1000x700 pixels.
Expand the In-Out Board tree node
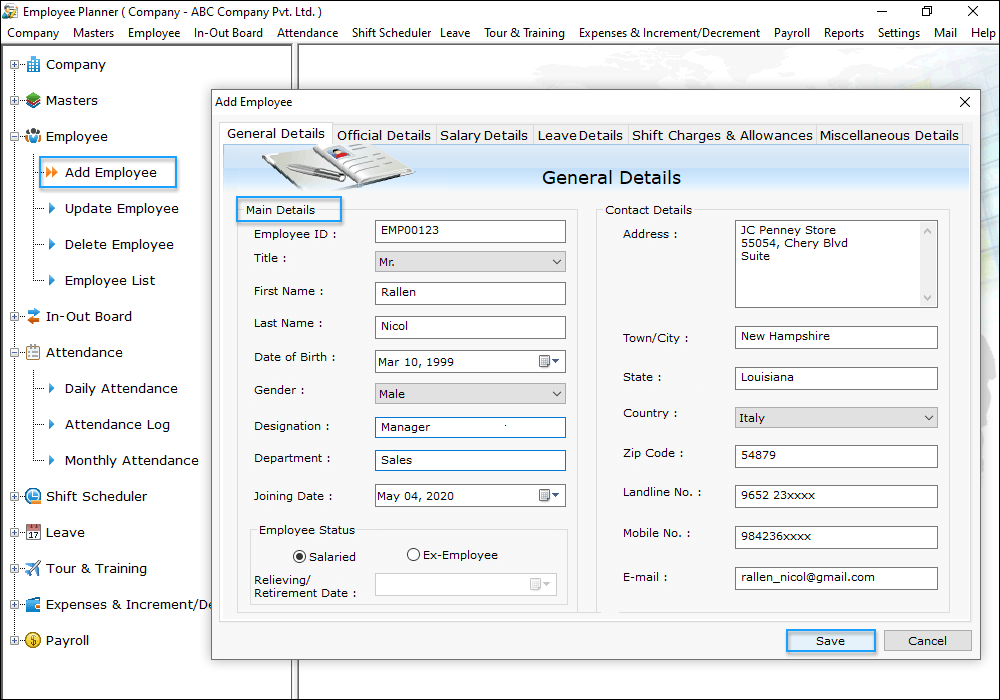click(14, 316)
